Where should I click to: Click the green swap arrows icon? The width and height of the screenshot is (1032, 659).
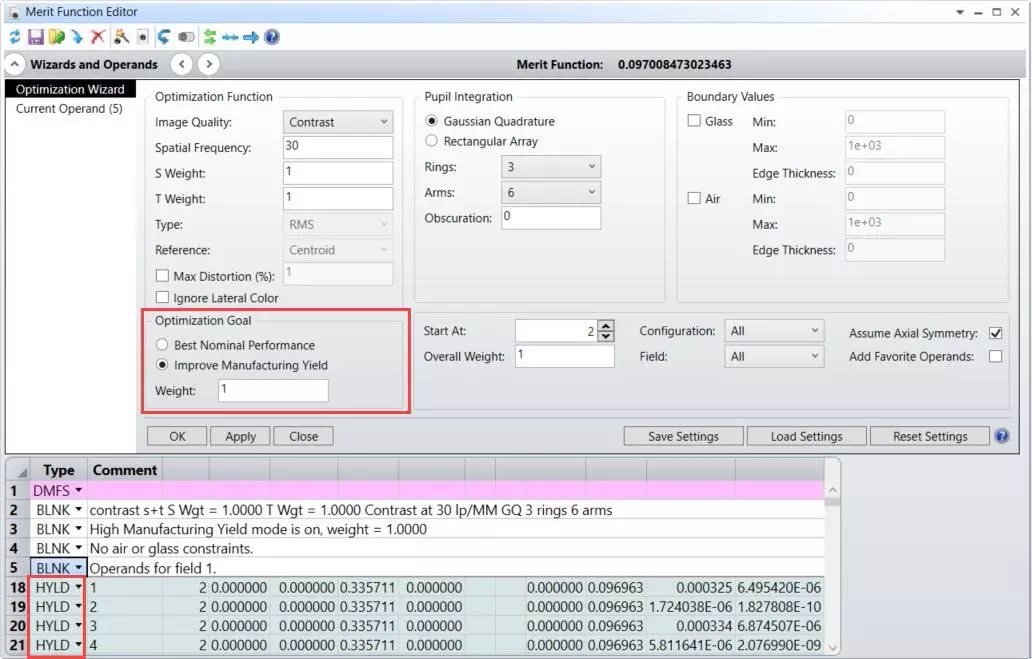click(x=210, y=37)
